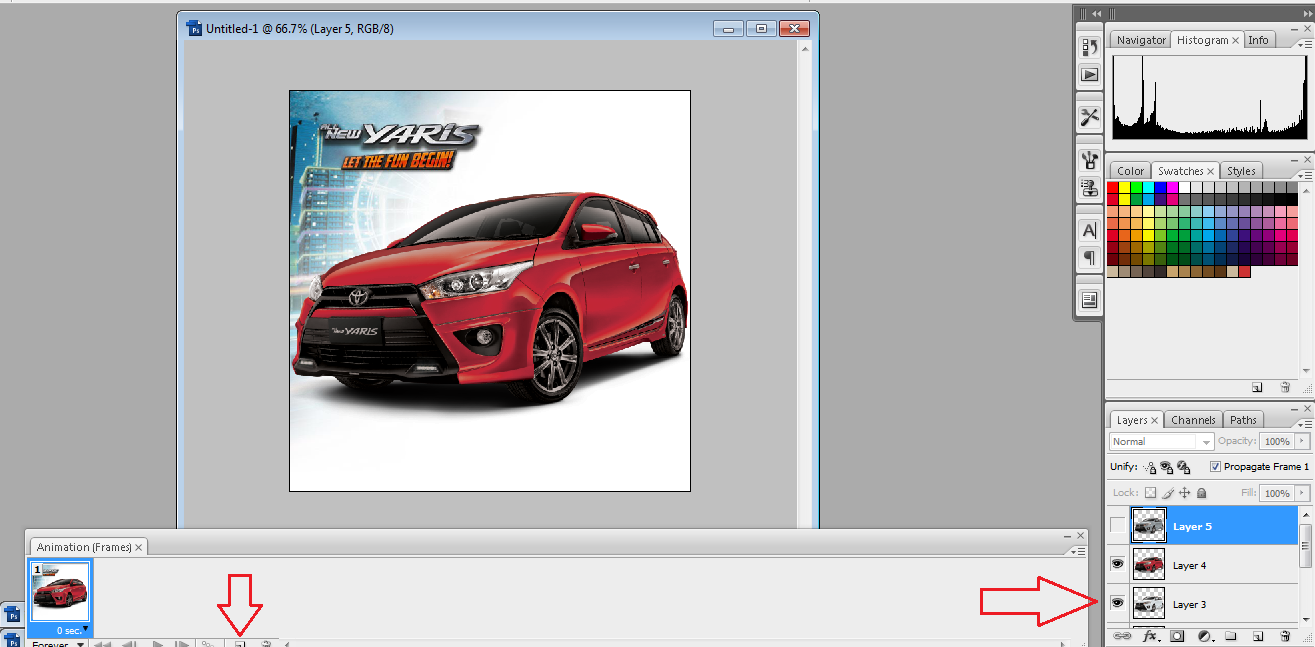Delete layer with Layers panel trash icon
1315x647 pixels.
click(1286, 636)
